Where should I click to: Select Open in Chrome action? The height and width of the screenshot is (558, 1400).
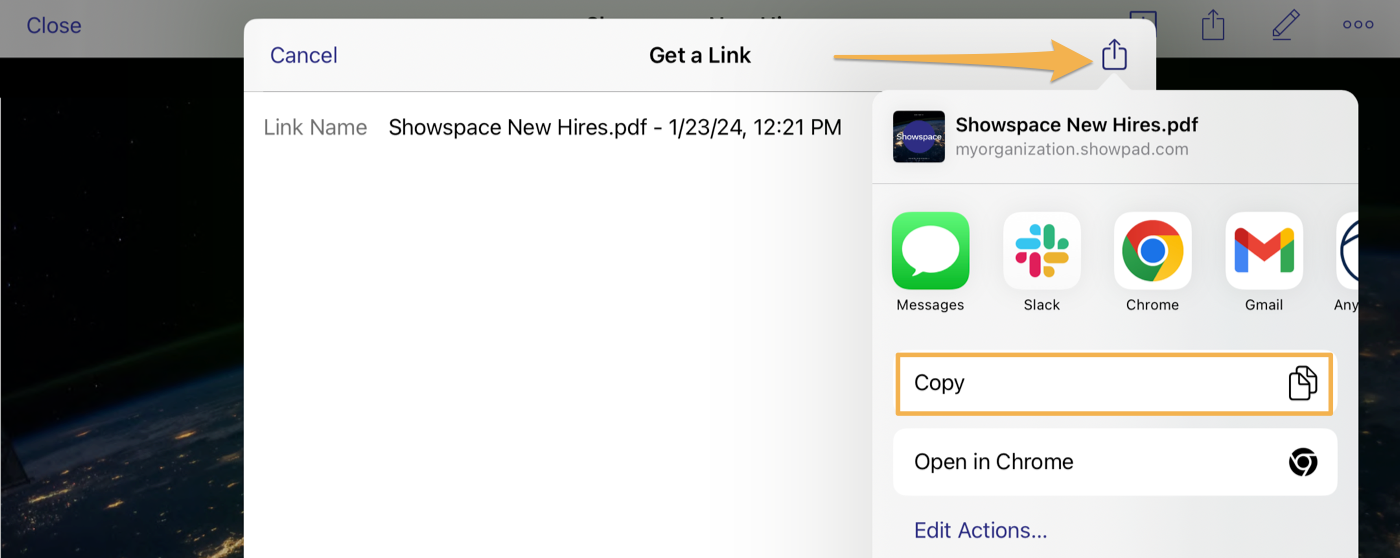point(1115,462)
